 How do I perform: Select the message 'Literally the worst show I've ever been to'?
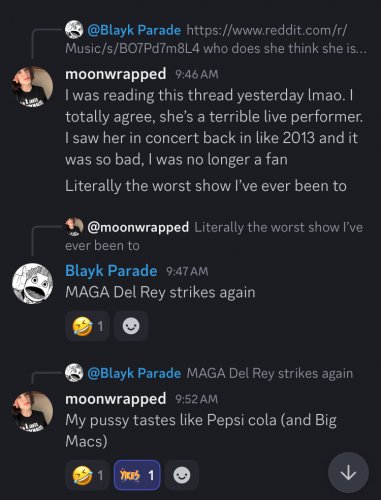[x=206, y=186]
